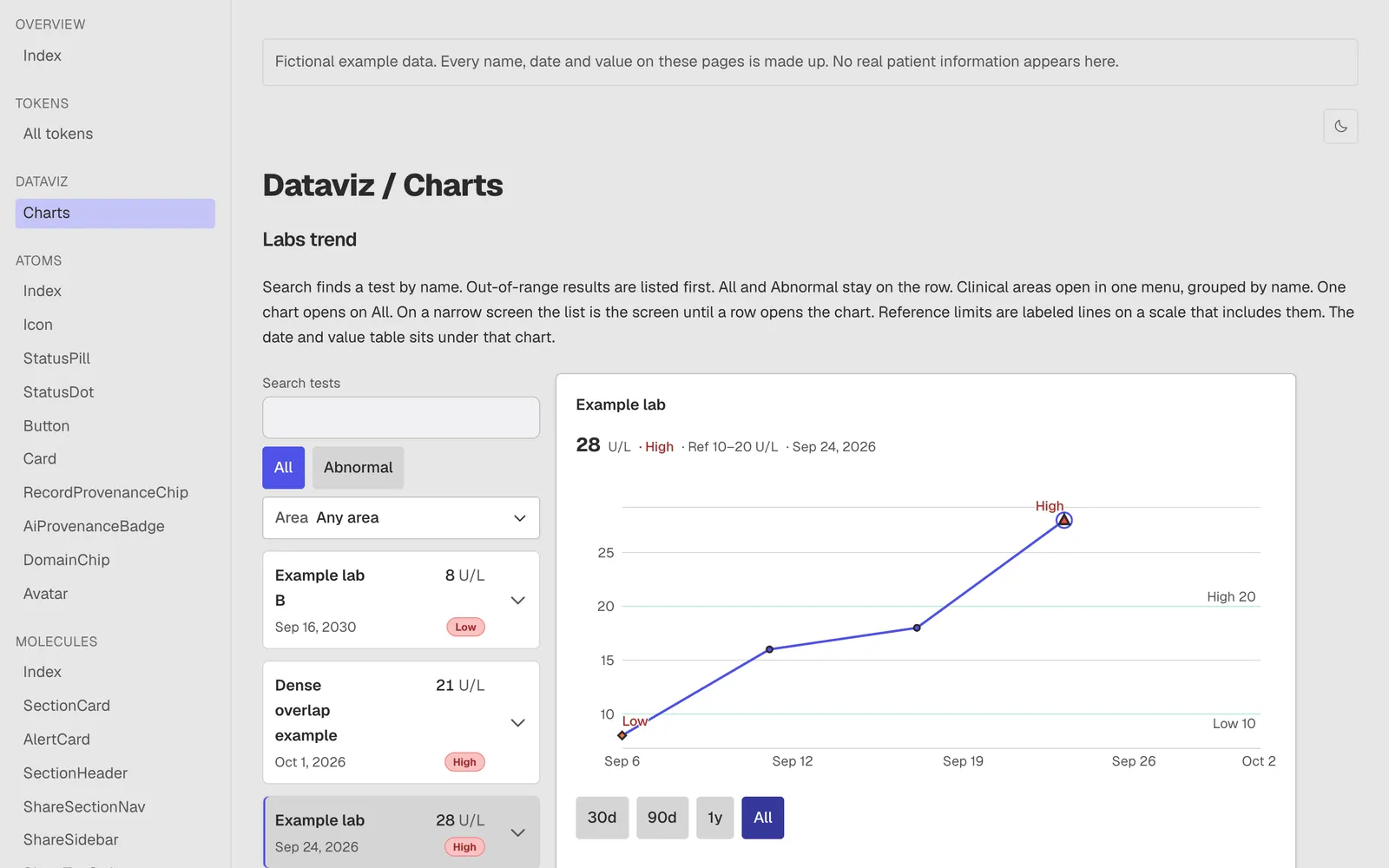The height and width of the screenshot is (868, 1389).
Task: Expand the Example lab 28 U/L row chevron
Action: 518,833
